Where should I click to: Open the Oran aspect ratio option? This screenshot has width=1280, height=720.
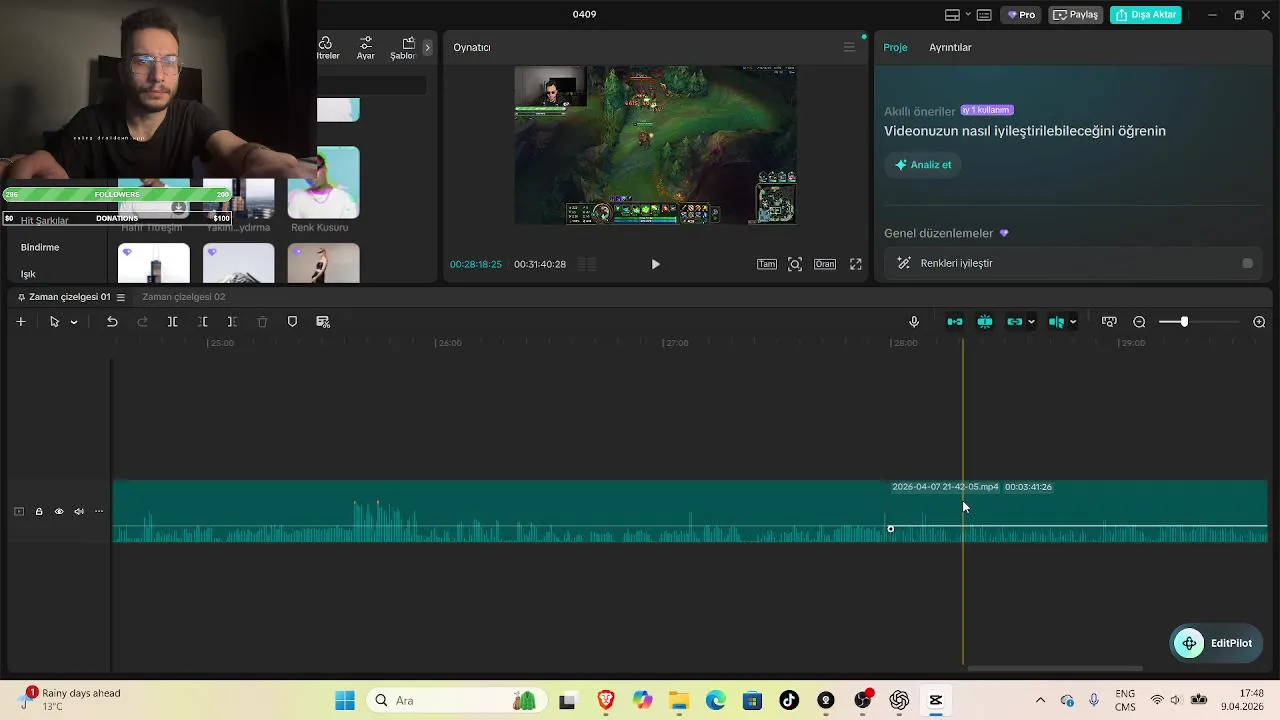pyautogui.click(x=825, y=264)
